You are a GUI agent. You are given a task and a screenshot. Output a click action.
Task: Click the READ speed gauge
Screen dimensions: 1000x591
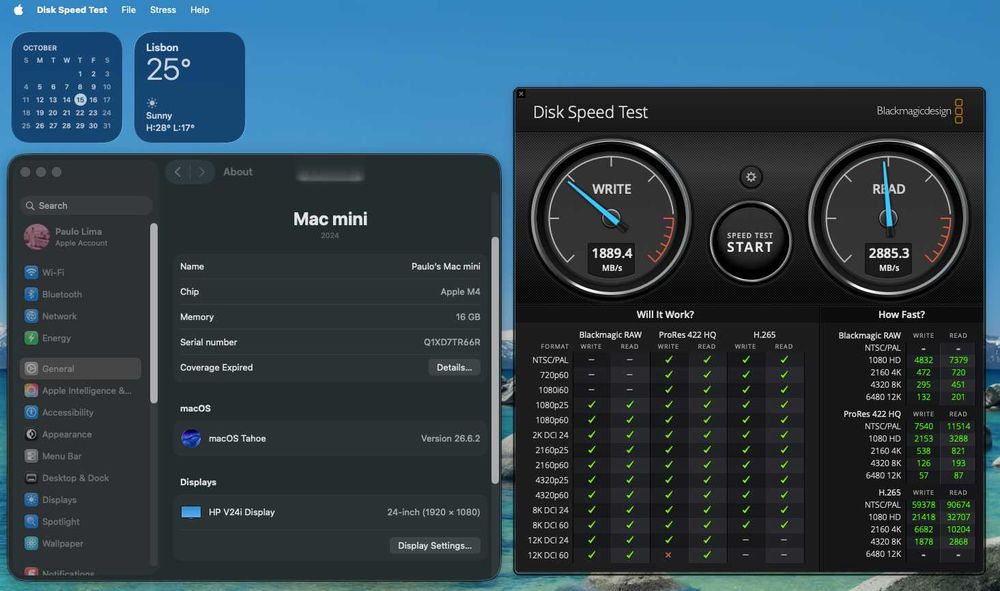(888, 218)
